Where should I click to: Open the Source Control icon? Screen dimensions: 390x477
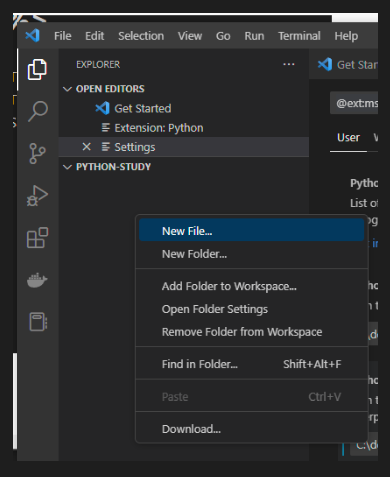pyautogui.click(x=37, y=153)
